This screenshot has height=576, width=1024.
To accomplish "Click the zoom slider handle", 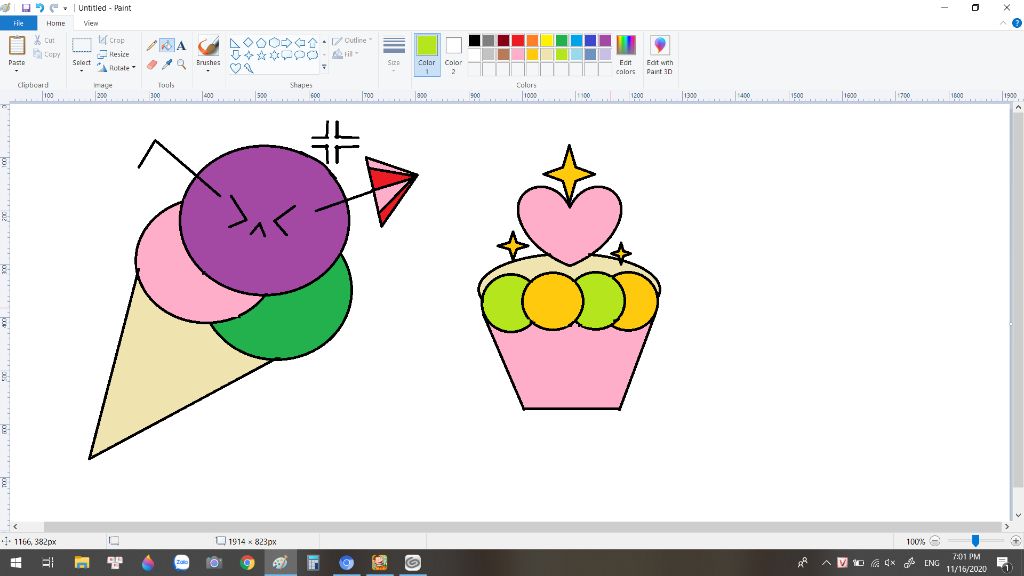I will (975, 541).
